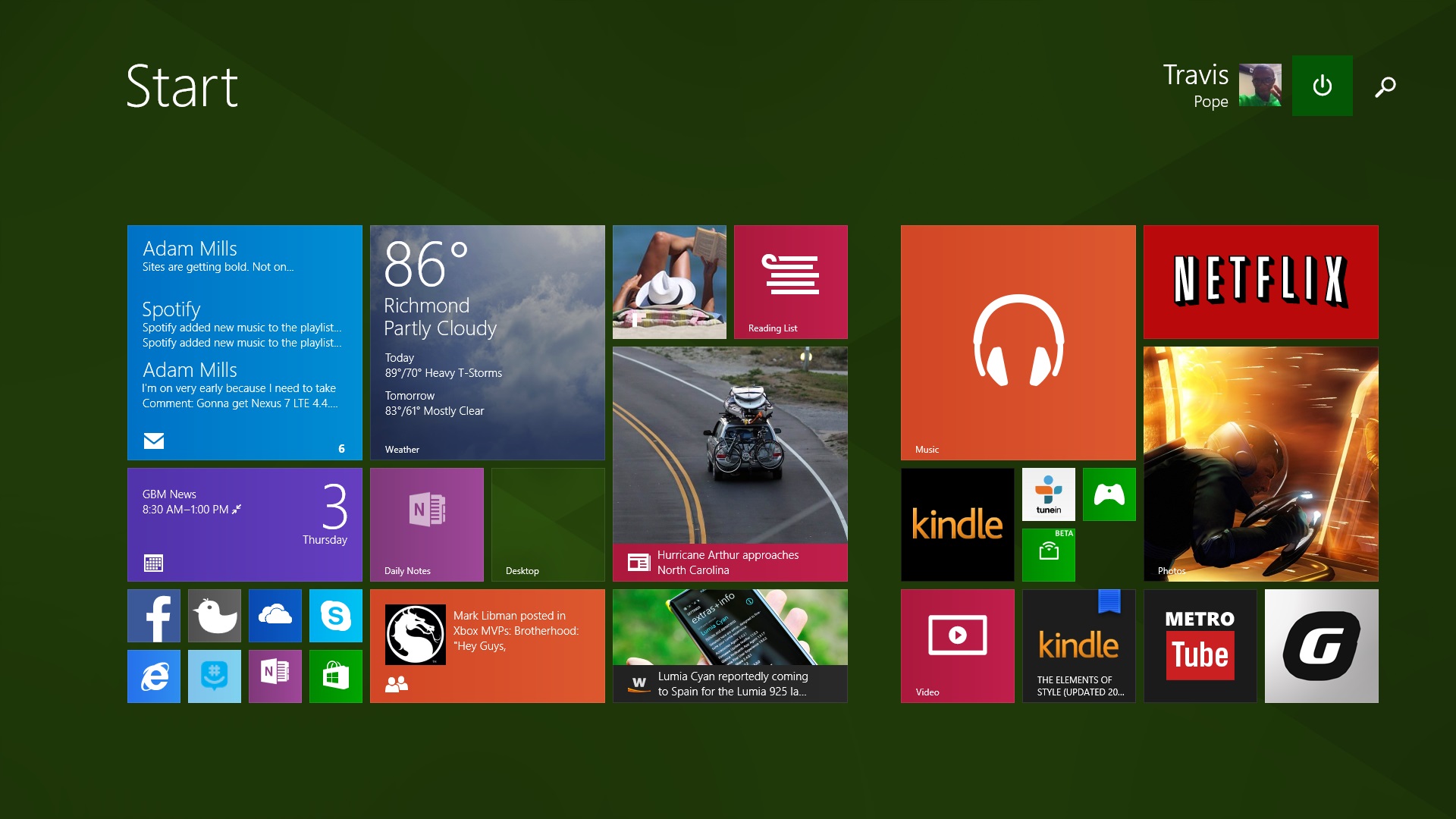Open the green BETA app tile
The height and width of the screenshot is (819, 1456).
1049,555
